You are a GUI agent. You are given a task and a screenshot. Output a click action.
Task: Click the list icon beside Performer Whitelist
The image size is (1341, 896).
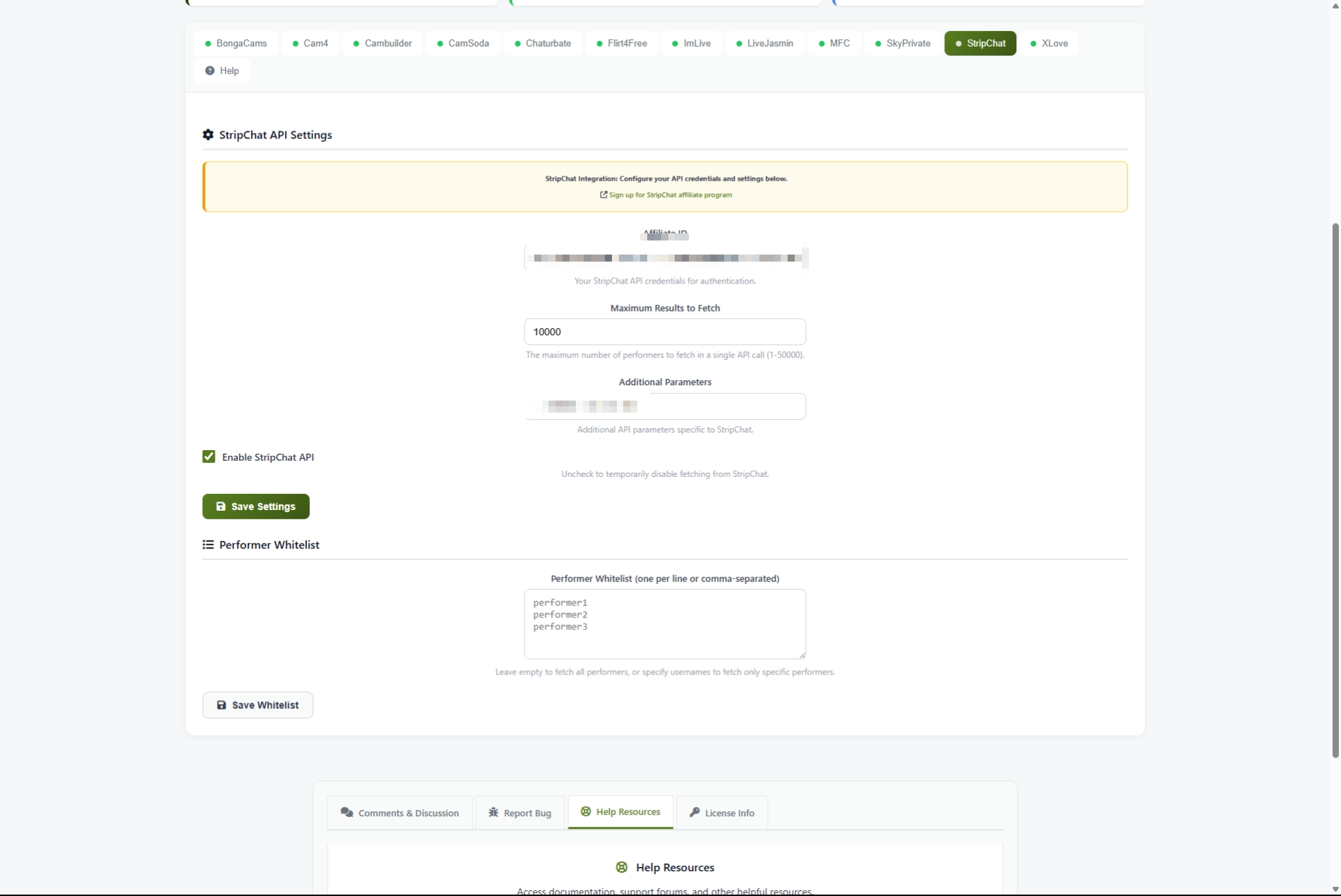[x=208, y=545]
